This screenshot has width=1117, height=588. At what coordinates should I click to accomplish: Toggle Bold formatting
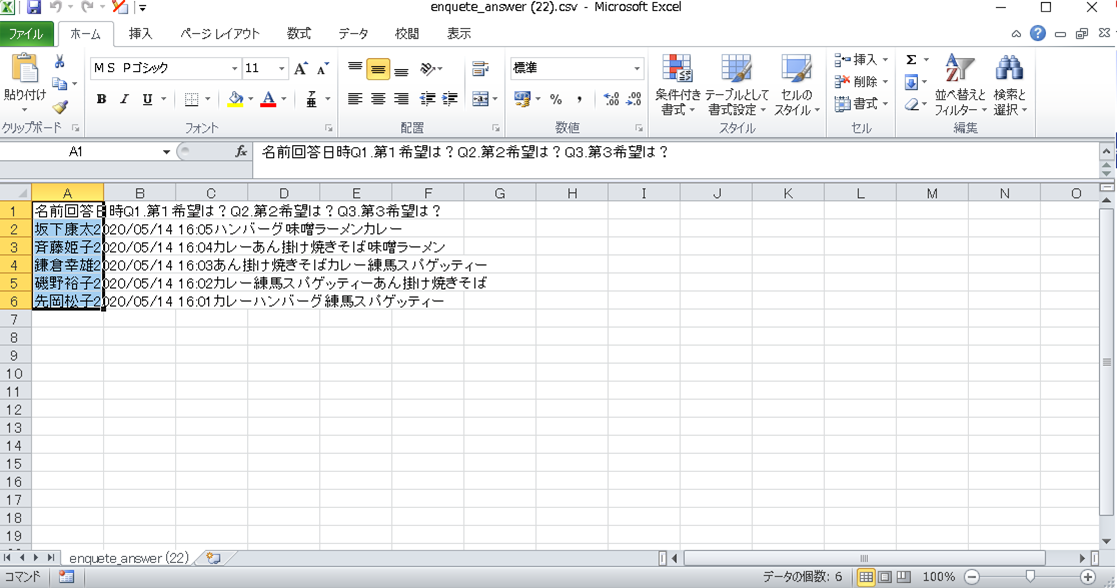click(101, 99)
